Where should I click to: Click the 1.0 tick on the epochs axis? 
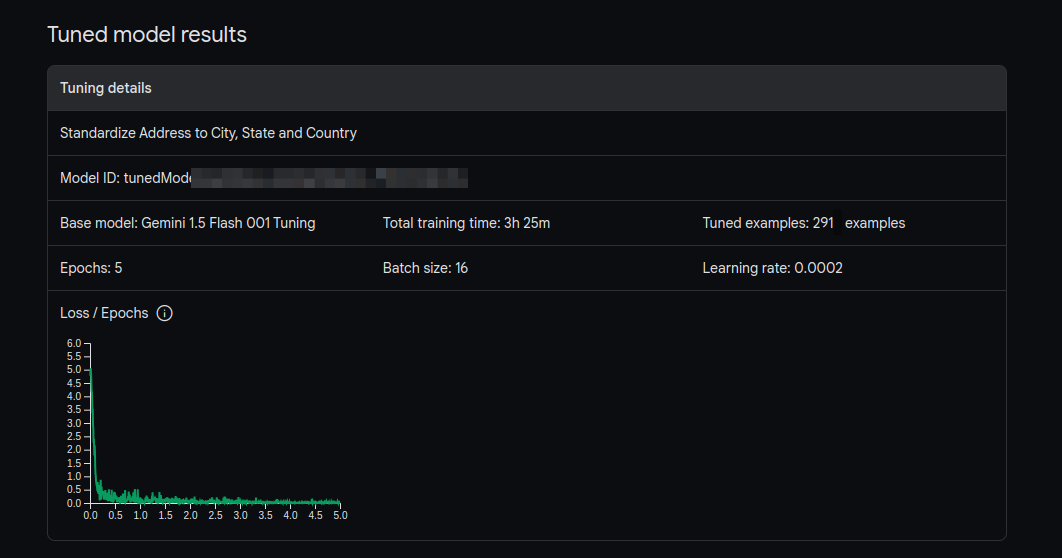pos(140,515)
